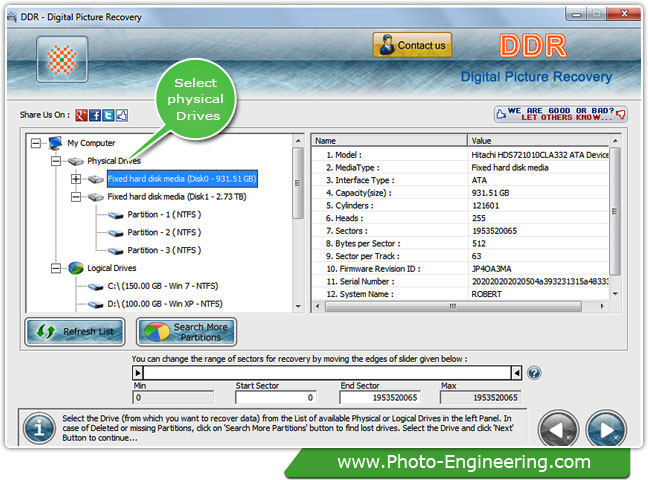Viewport: 648px width, 480px height.
Task: Select Partition - 1 (NTFS)
Action: pyautogui.click(x=164, y=215)
